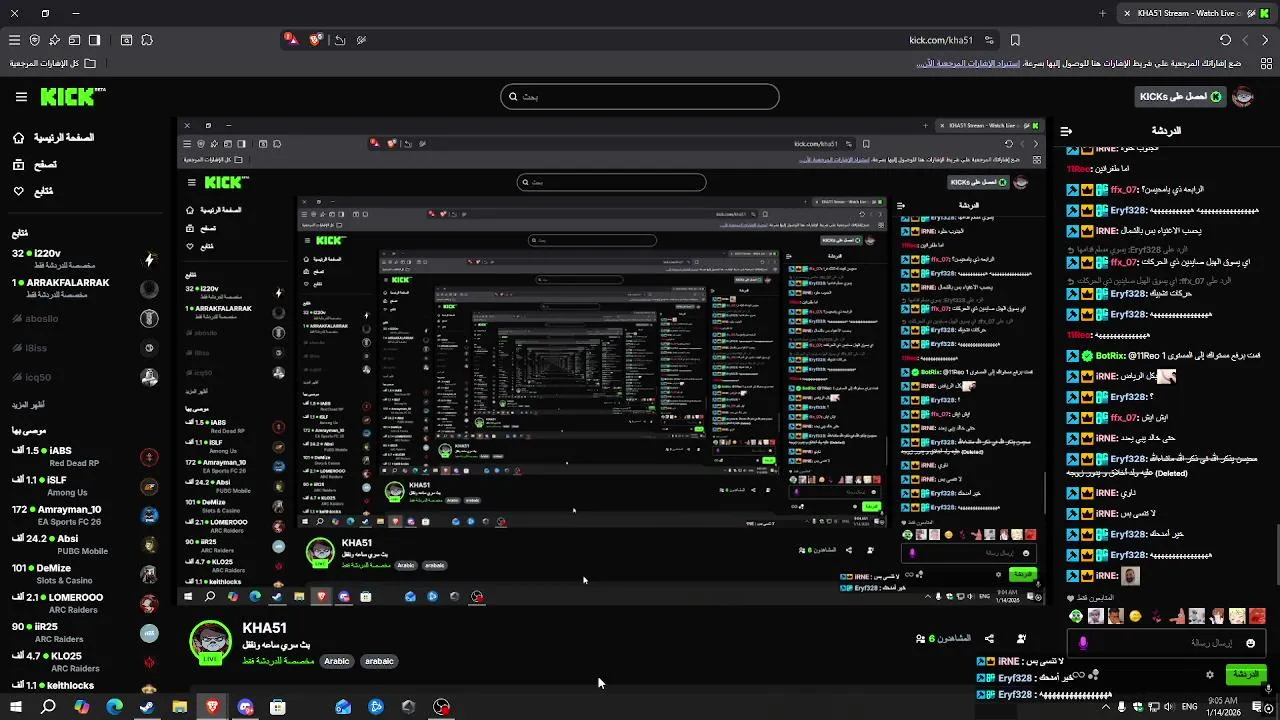1280x720 pixels.
Task: Open Windows taskbar search
Action: point(48,707)
